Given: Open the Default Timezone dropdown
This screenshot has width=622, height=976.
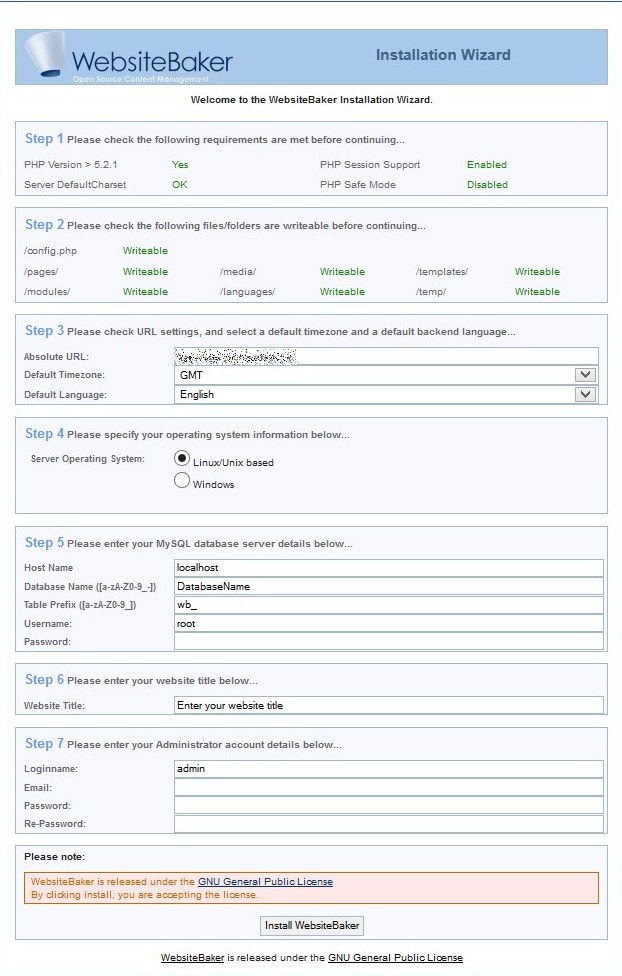Looking at the screenshot, I should pyautogui.click(x=386, y=375).
